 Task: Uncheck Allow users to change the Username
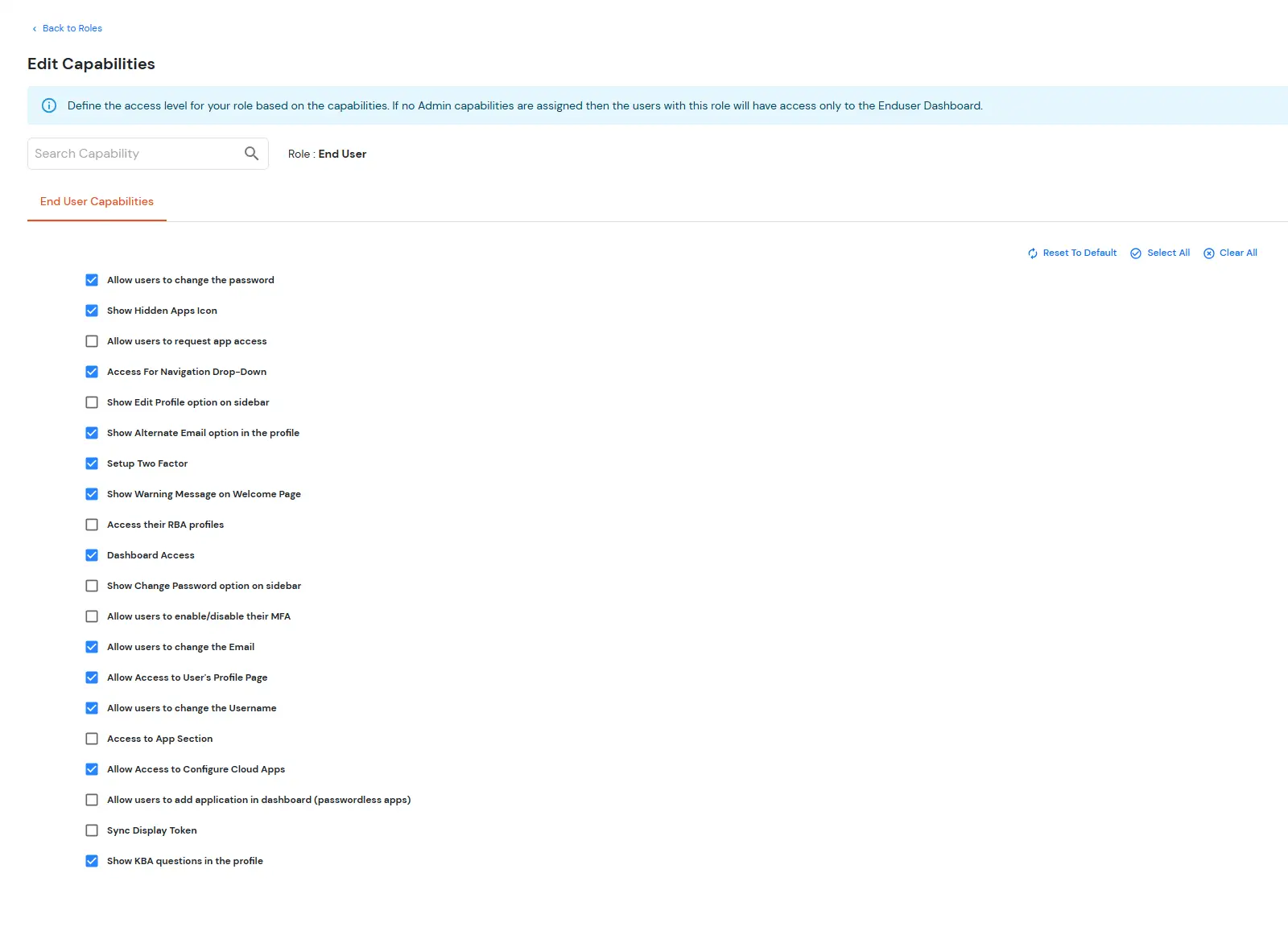tap(92, 708)
